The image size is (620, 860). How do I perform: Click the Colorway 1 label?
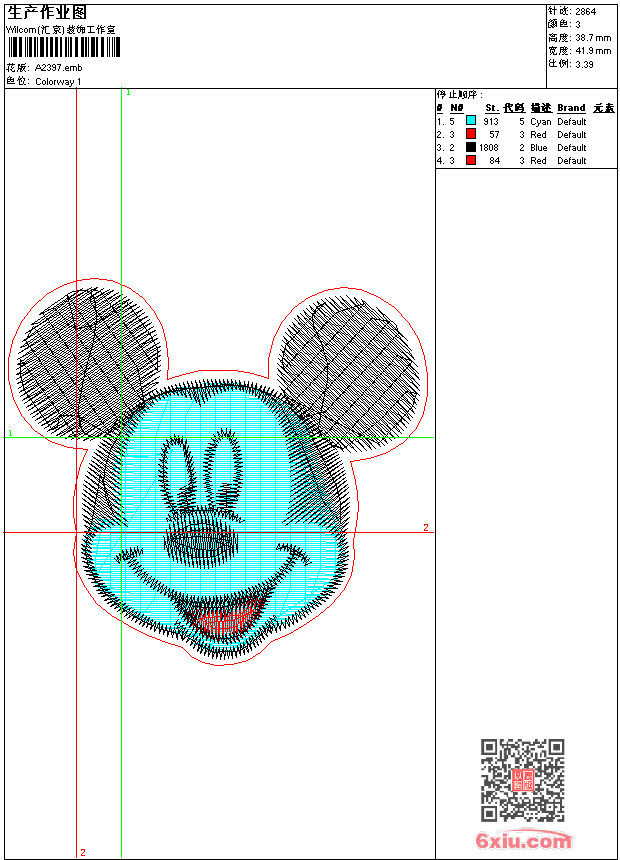coord(58,81)
